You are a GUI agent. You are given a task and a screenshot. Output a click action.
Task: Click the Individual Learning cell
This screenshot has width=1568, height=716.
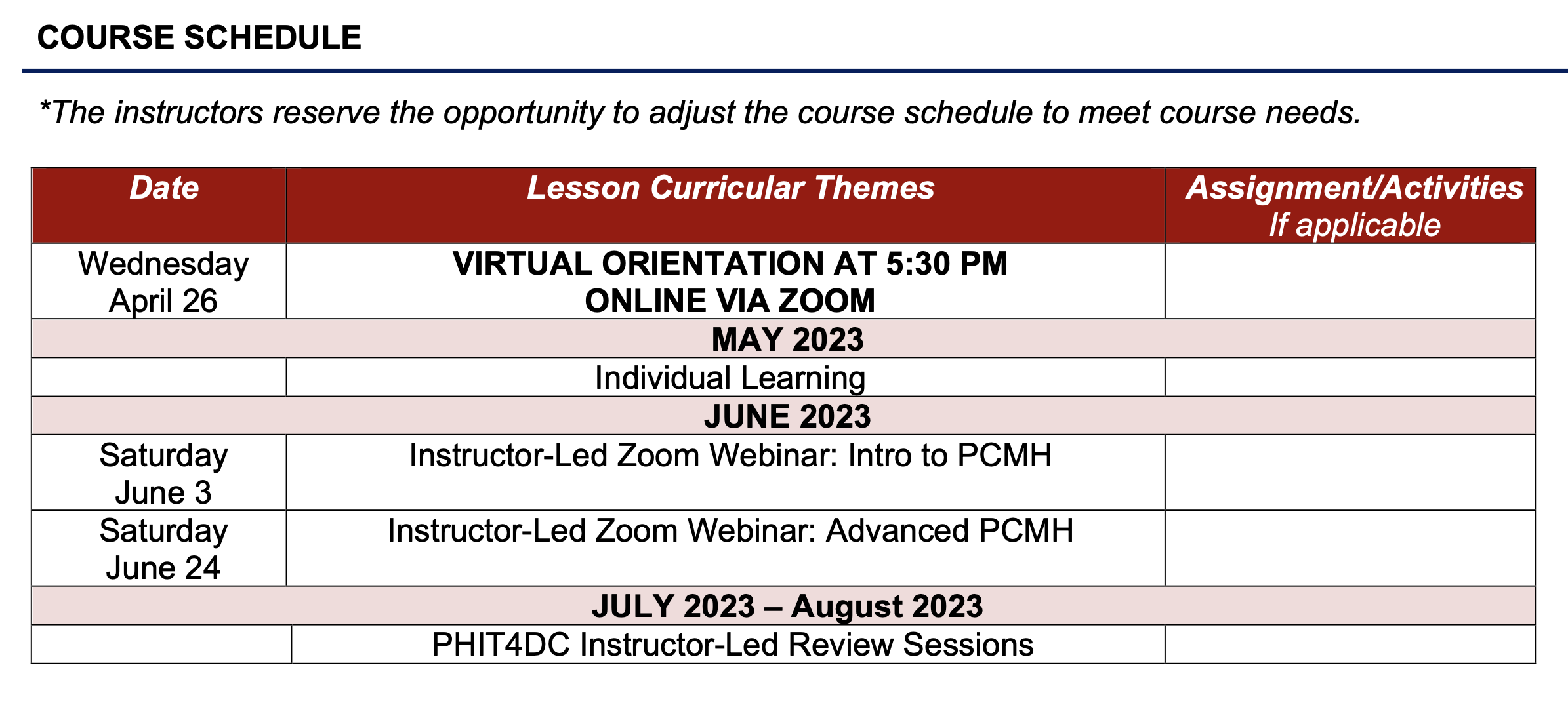pos(730,378)
